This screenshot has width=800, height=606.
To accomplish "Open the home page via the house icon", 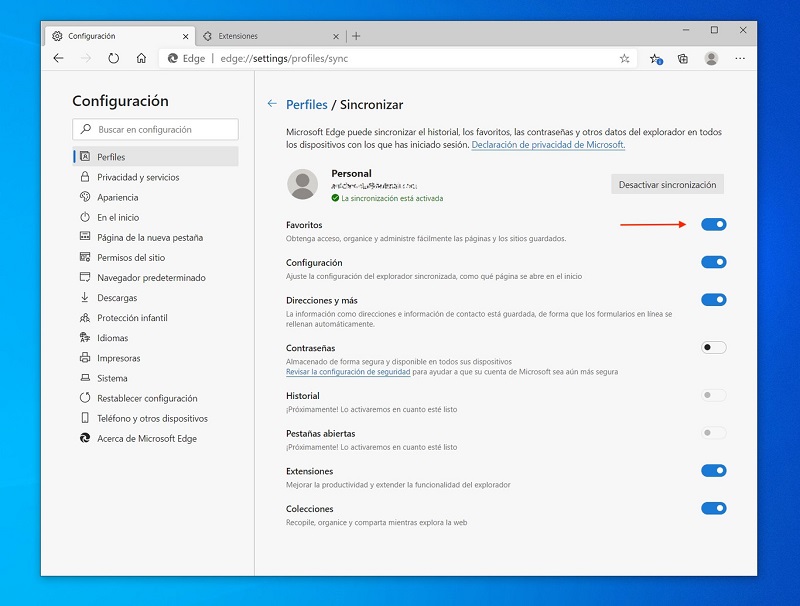I will 141,58.
